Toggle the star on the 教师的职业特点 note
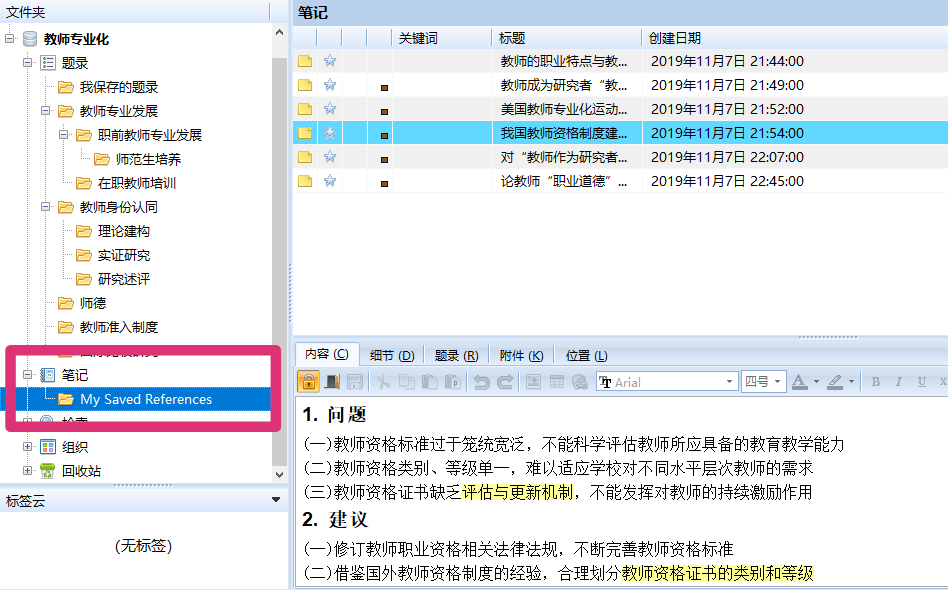 tap(330, 60)
